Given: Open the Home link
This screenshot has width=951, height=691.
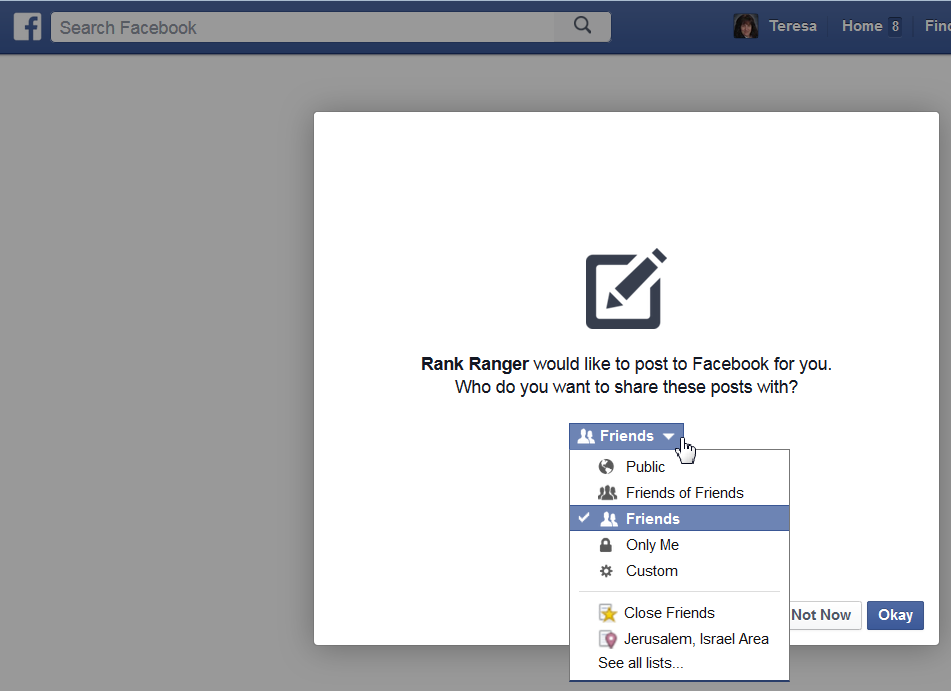Looking at the screenshot, I should click(862, 26).
